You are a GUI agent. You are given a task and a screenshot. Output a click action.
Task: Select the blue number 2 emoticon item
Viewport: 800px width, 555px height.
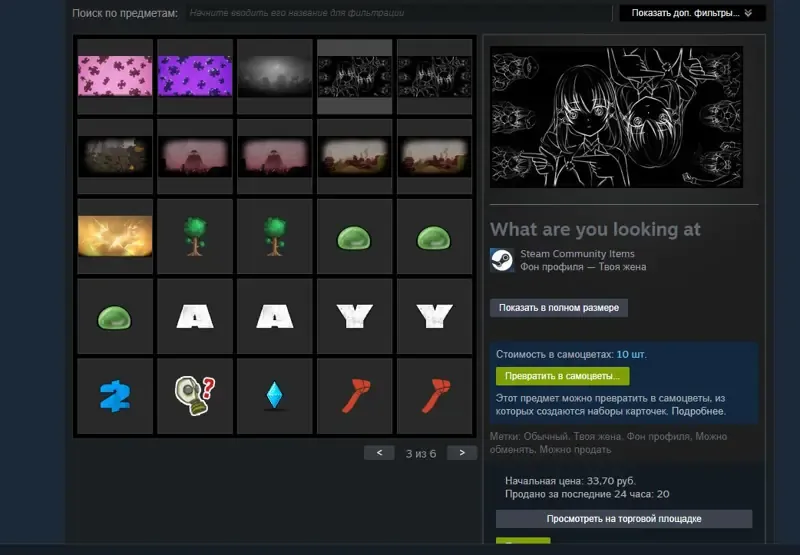(115, 396)
